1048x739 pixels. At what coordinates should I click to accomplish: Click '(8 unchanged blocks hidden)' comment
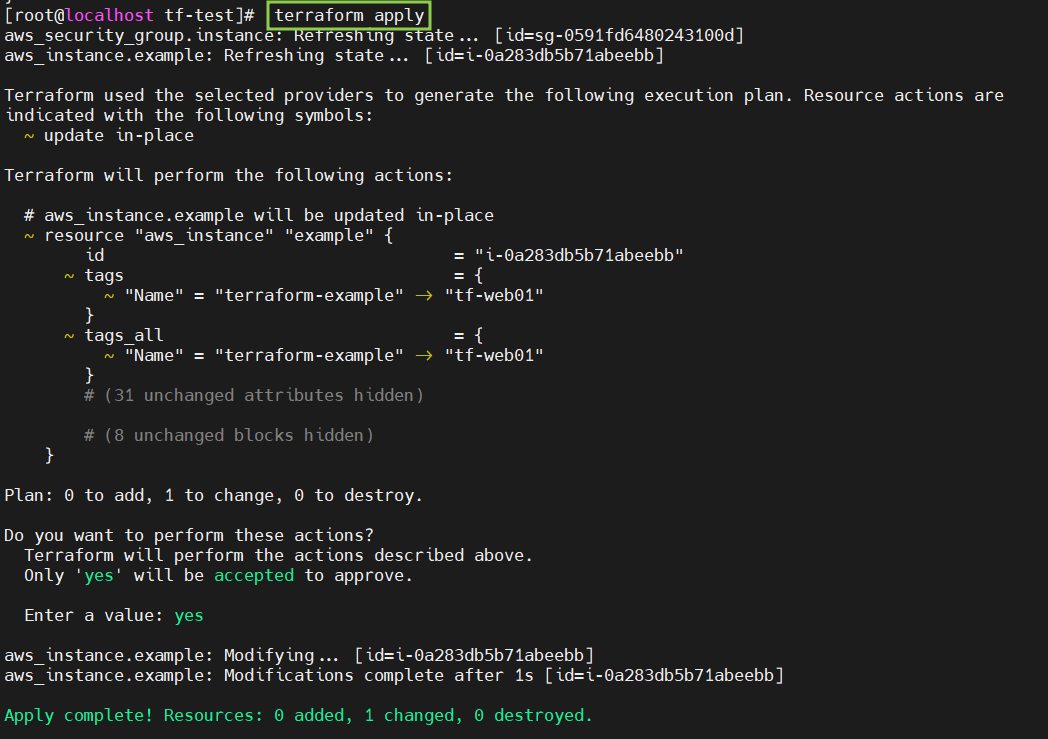pos(229,436)
